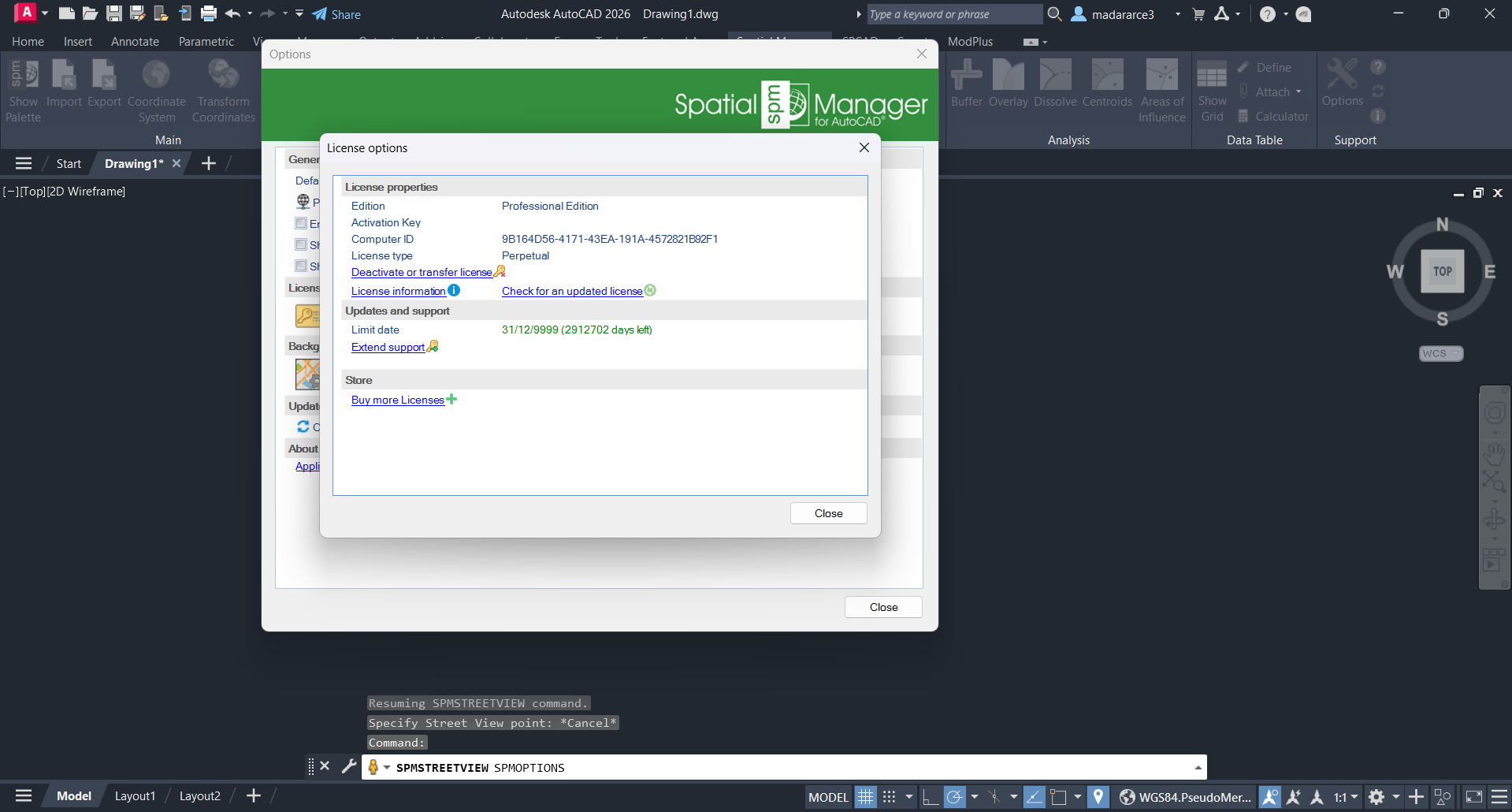Click Save to Web & Mobile icon

point(185,13)
